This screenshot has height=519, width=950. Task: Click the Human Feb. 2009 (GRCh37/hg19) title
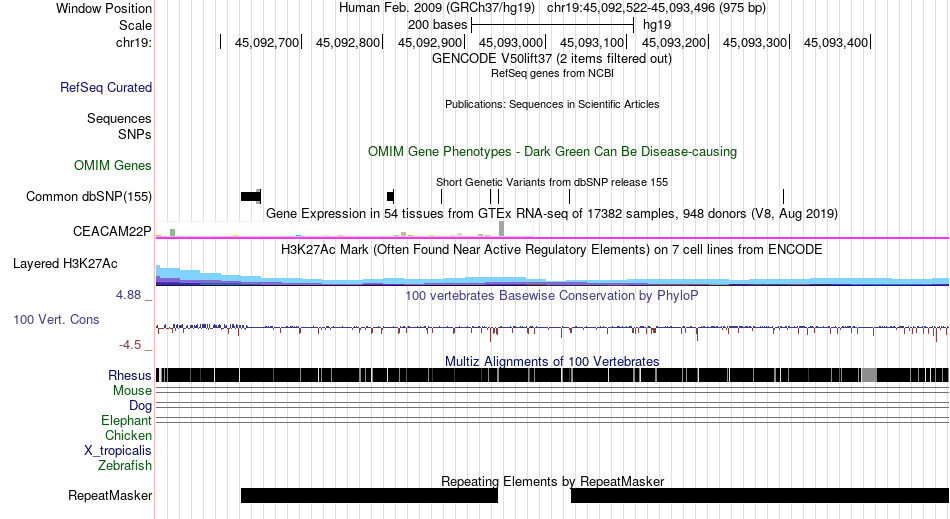pyautogui.click(x=437, y=8)
